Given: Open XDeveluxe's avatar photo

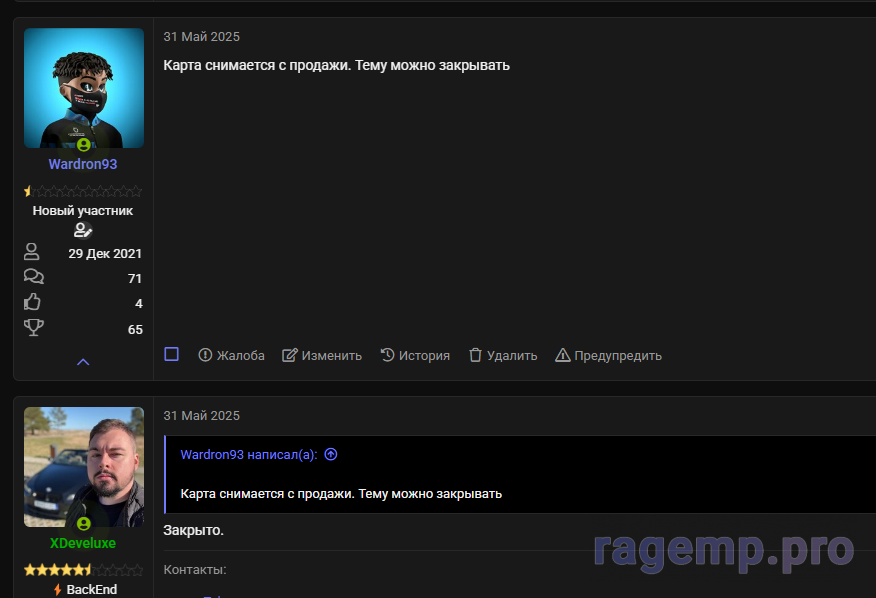Looking at the screenshot, I should coord(84,467).
